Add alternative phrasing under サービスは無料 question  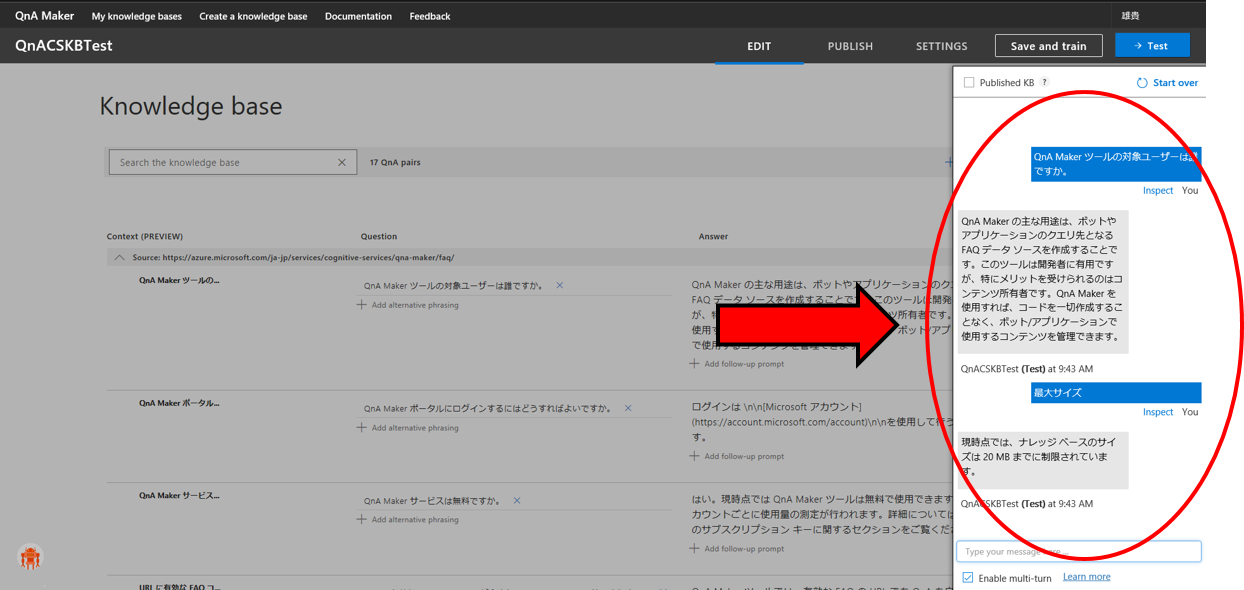408,520
